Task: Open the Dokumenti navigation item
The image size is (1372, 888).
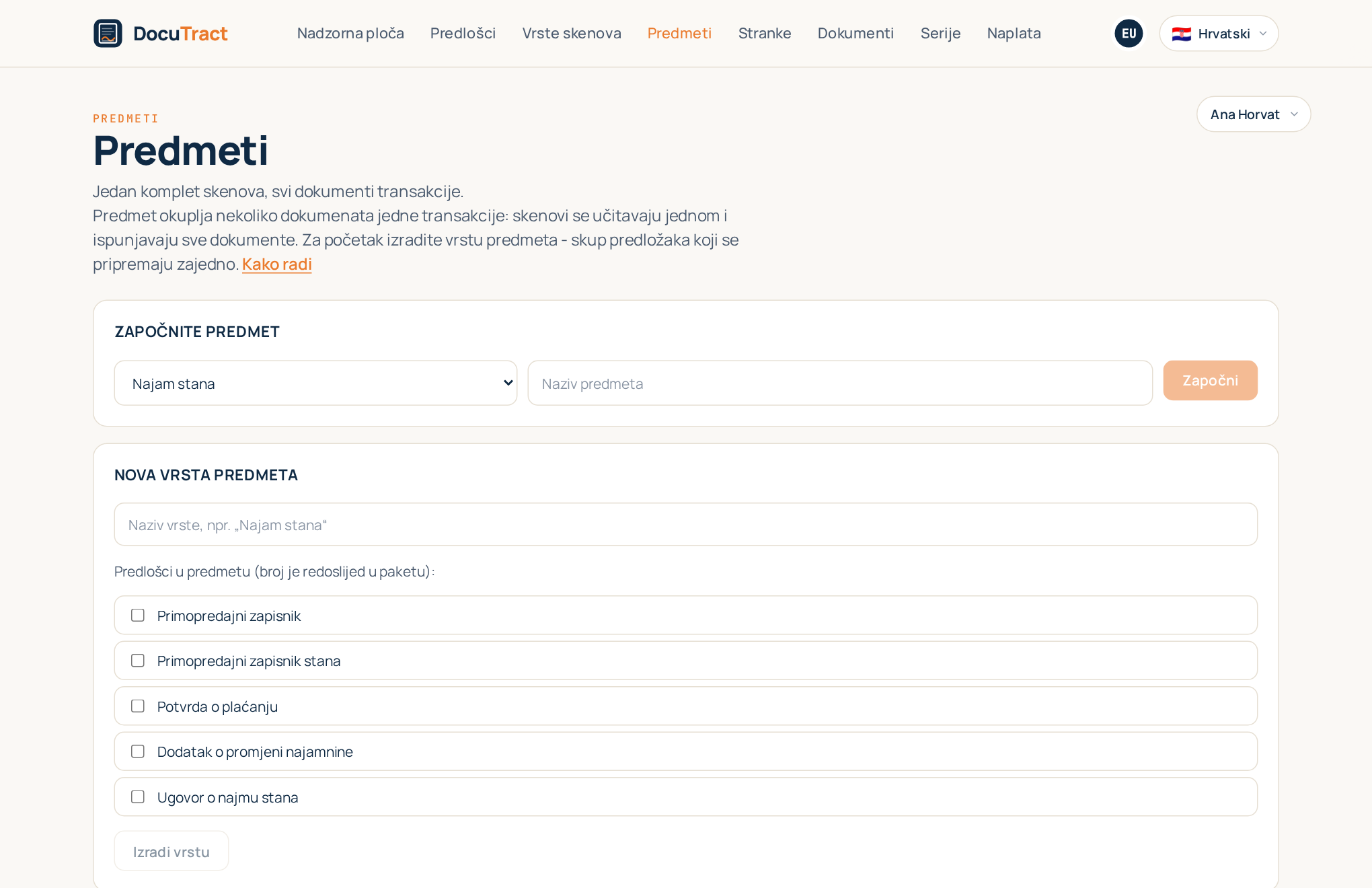Action: [855, 33]
